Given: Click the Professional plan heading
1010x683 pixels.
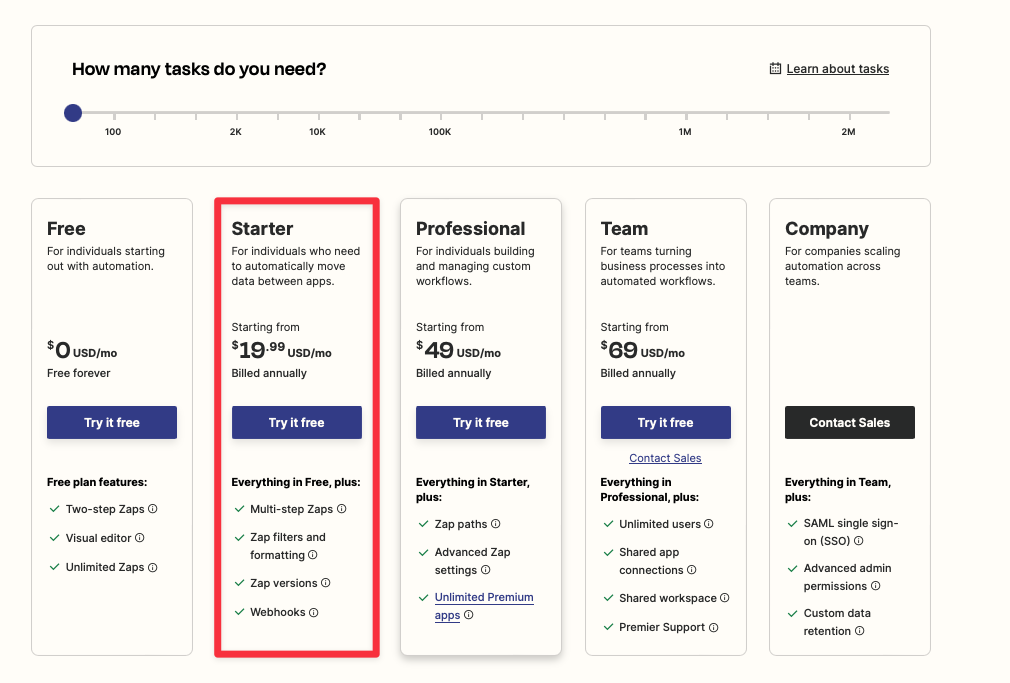Looking at the screenshot, I should pos(470,229).
